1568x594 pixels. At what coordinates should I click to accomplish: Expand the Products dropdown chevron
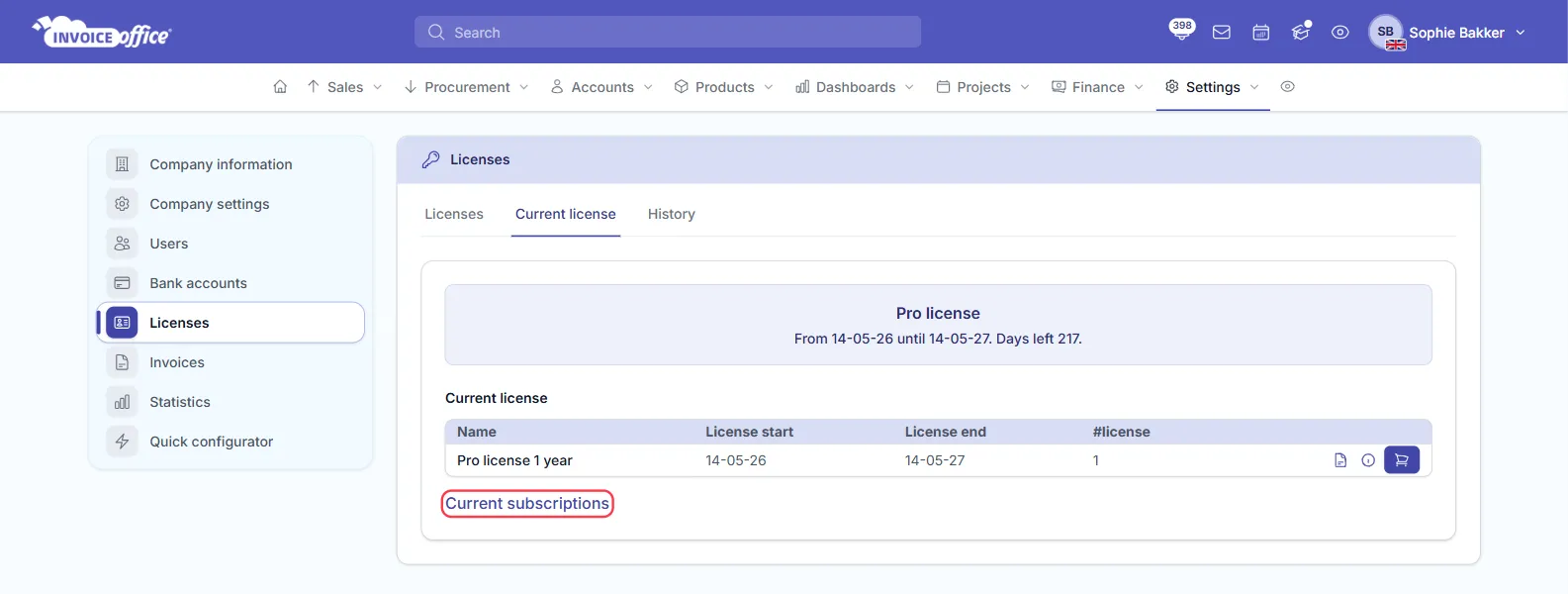[x=769, y=87]
